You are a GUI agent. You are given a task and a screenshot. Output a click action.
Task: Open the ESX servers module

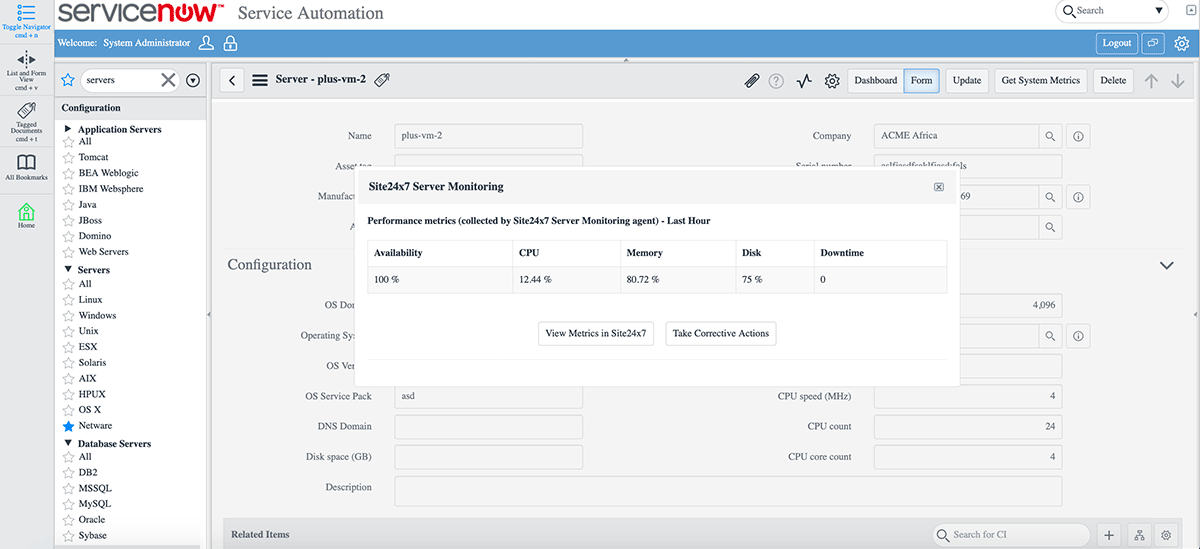click(x=88, y=347)
